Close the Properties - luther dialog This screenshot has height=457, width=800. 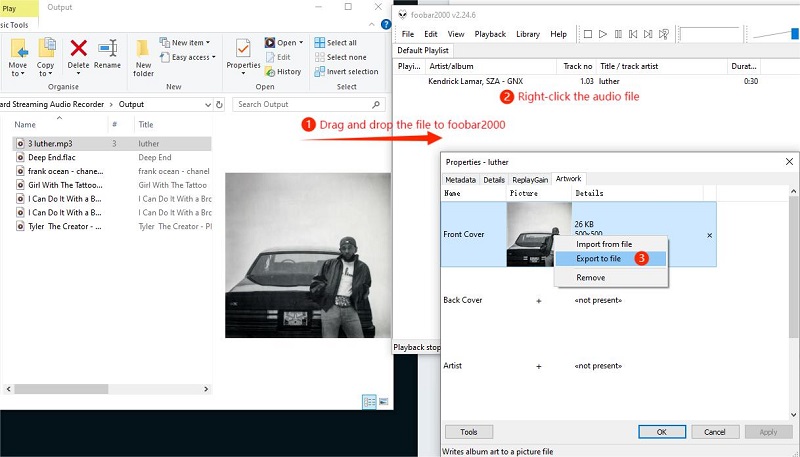789,162
